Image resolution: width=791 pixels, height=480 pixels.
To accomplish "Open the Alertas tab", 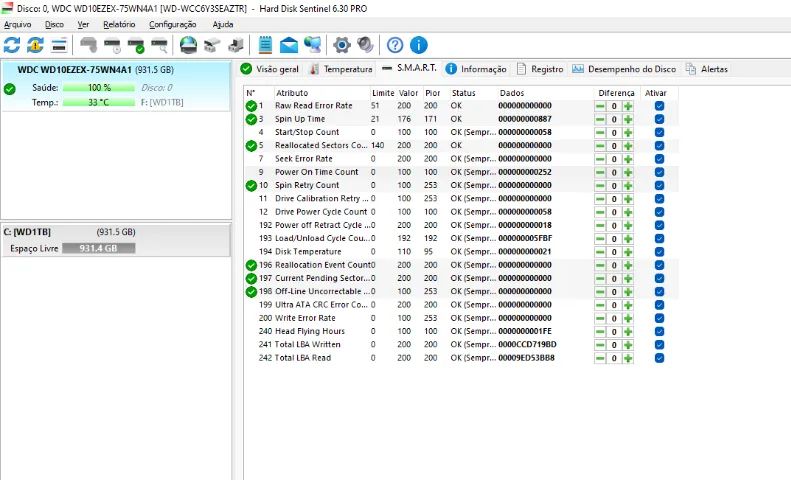I will tap(707, 69).
